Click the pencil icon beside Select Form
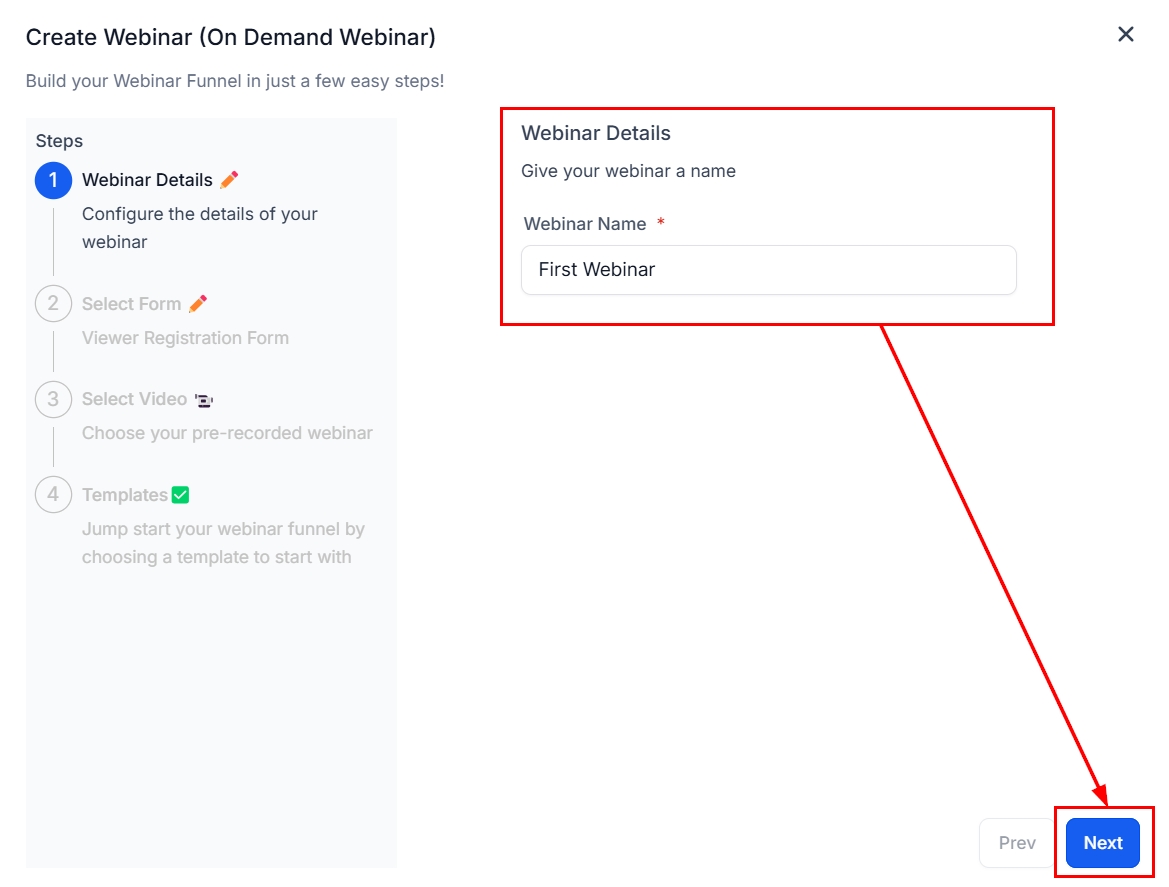Viewport: 1169px width, 887px height. 198,304
